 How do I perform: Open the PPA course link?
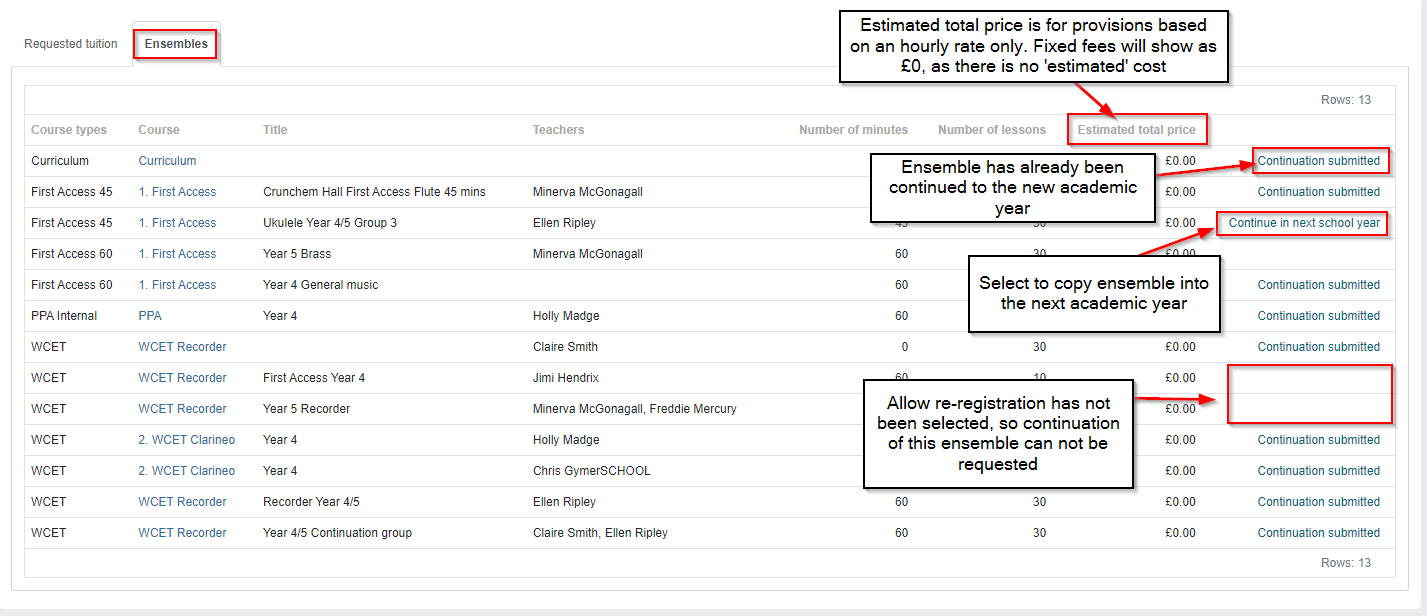click(x=150, y=316)
